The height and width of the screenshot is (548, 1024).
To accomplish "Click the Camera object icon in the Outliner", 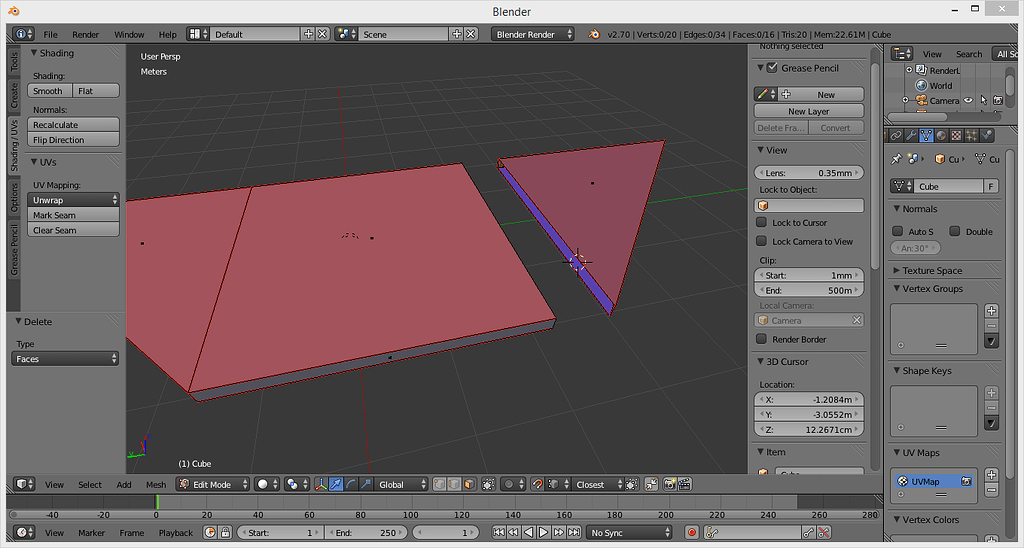I will click(921, 101).
